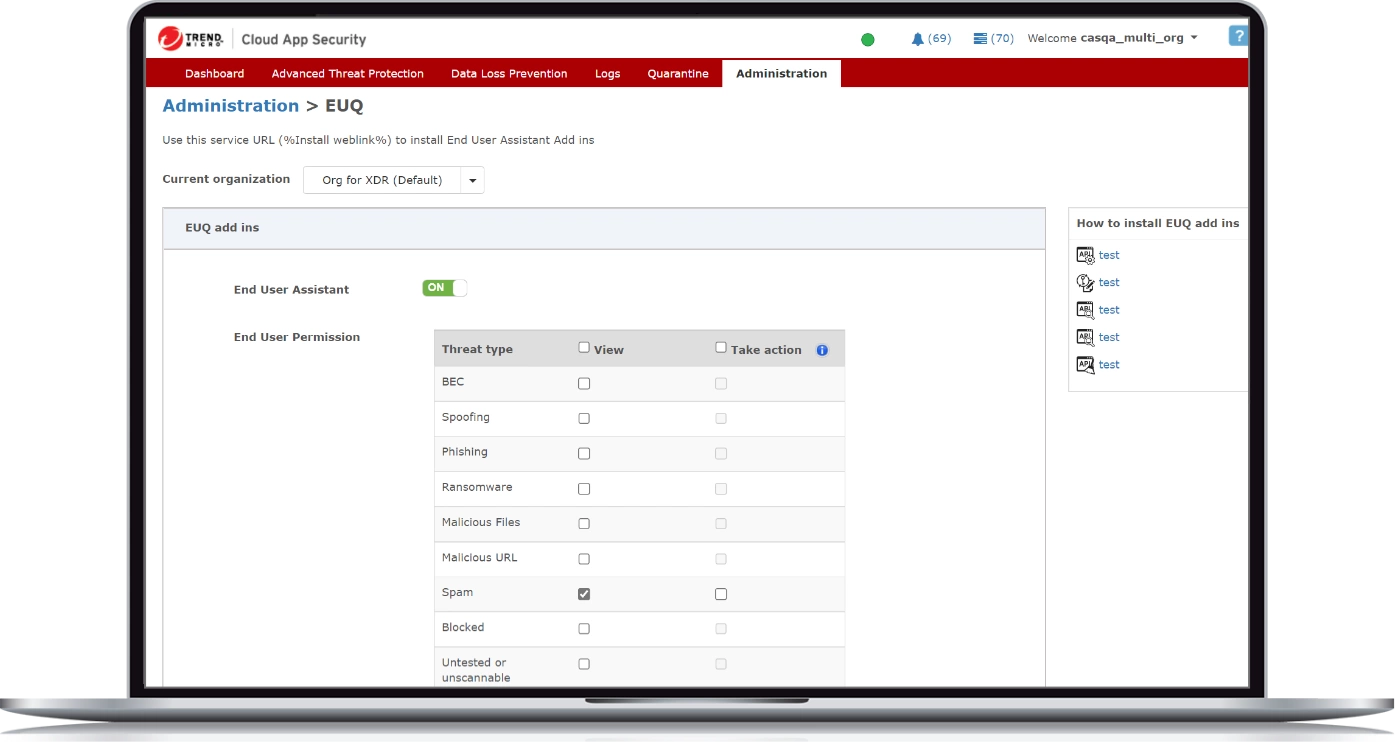Viewport: 1395px width, 742px height.
Task: Click the Take action info icon
Action: click(822, 350)
